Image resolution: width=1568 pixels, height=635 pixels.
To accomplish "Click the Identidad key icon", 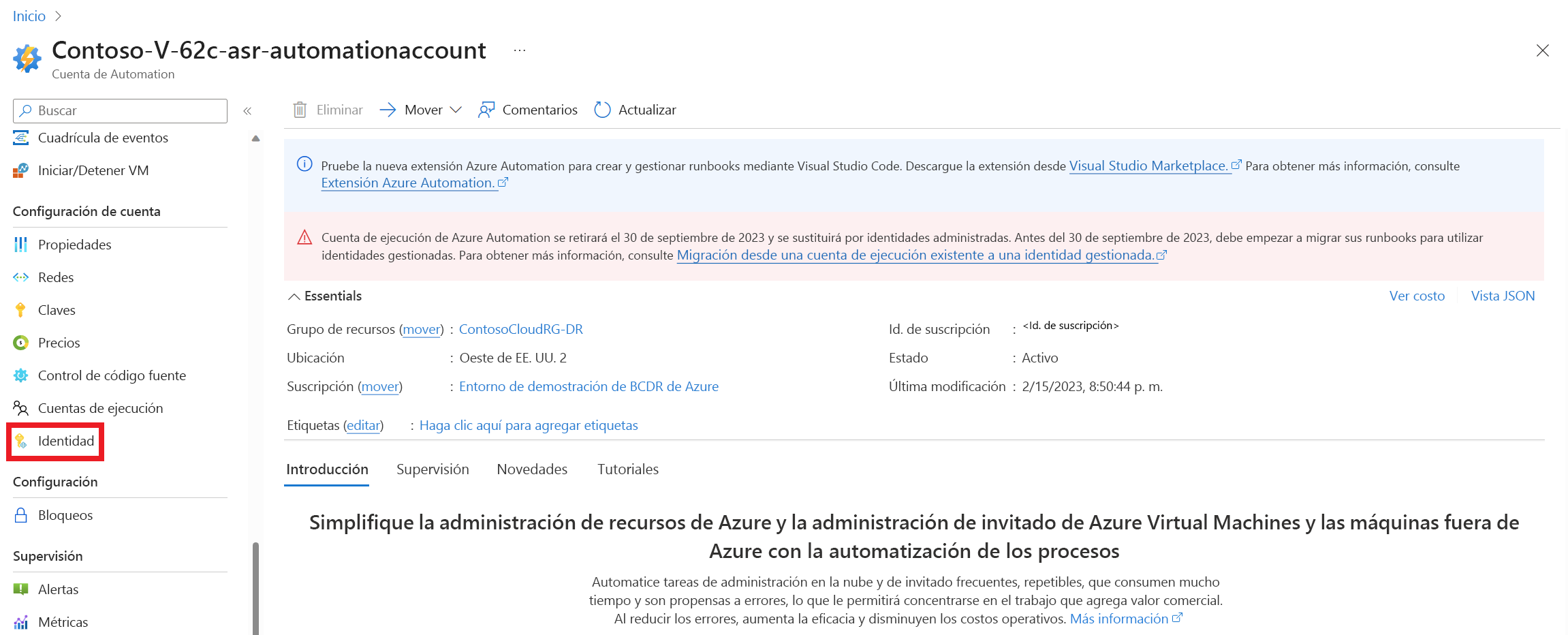I will click(x=21, y=441).
